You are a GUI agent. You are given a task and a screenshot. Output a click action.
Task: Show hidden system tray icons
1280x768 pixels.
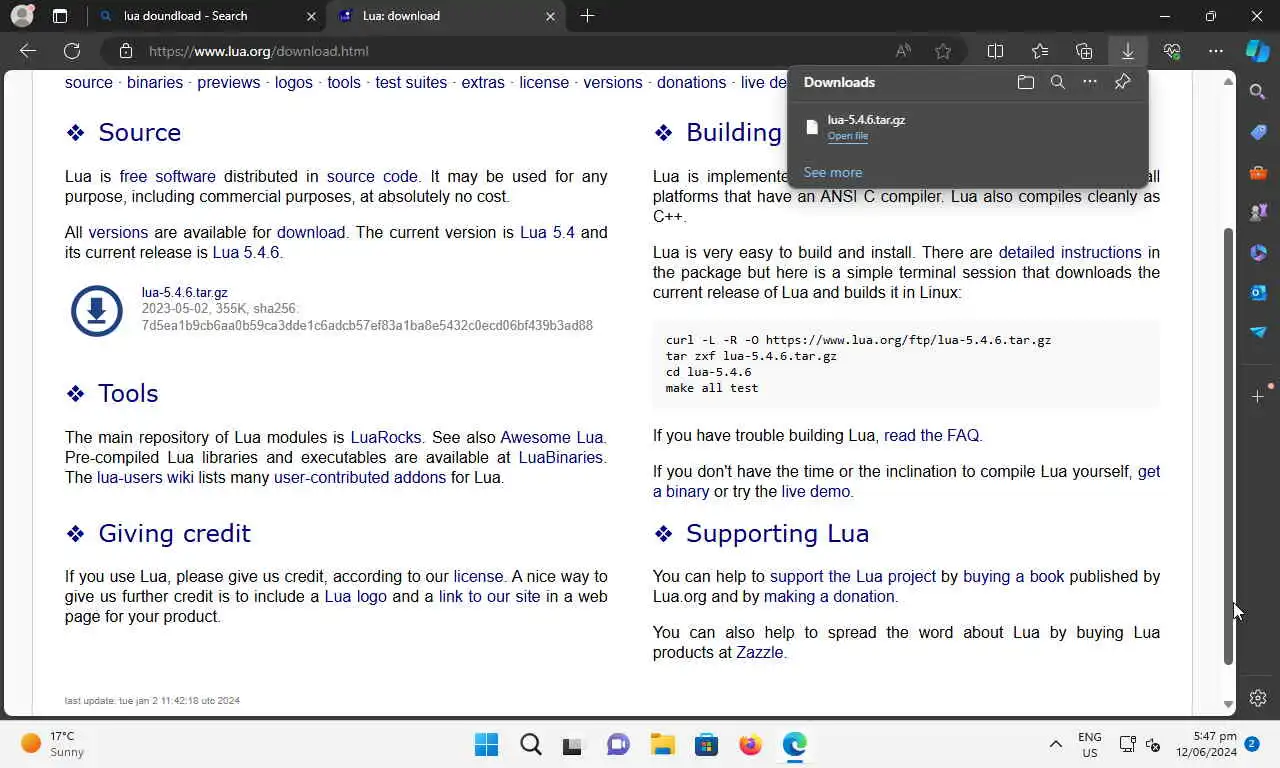[x=1055, y=744]
